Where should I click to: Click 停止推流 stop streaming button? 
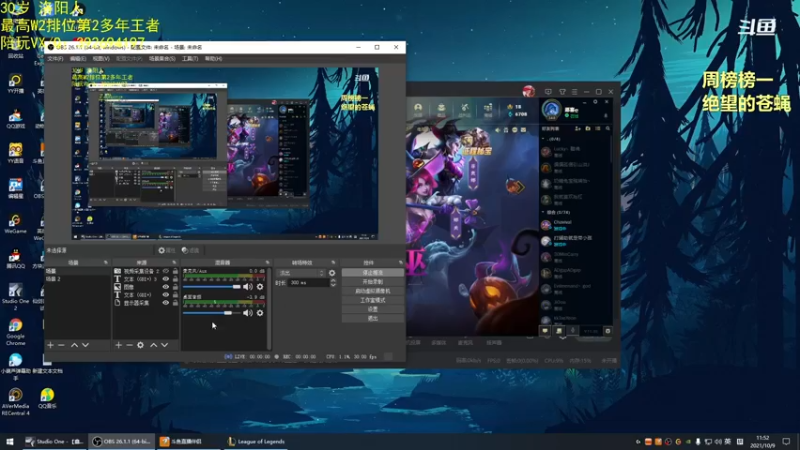(372, 273)
